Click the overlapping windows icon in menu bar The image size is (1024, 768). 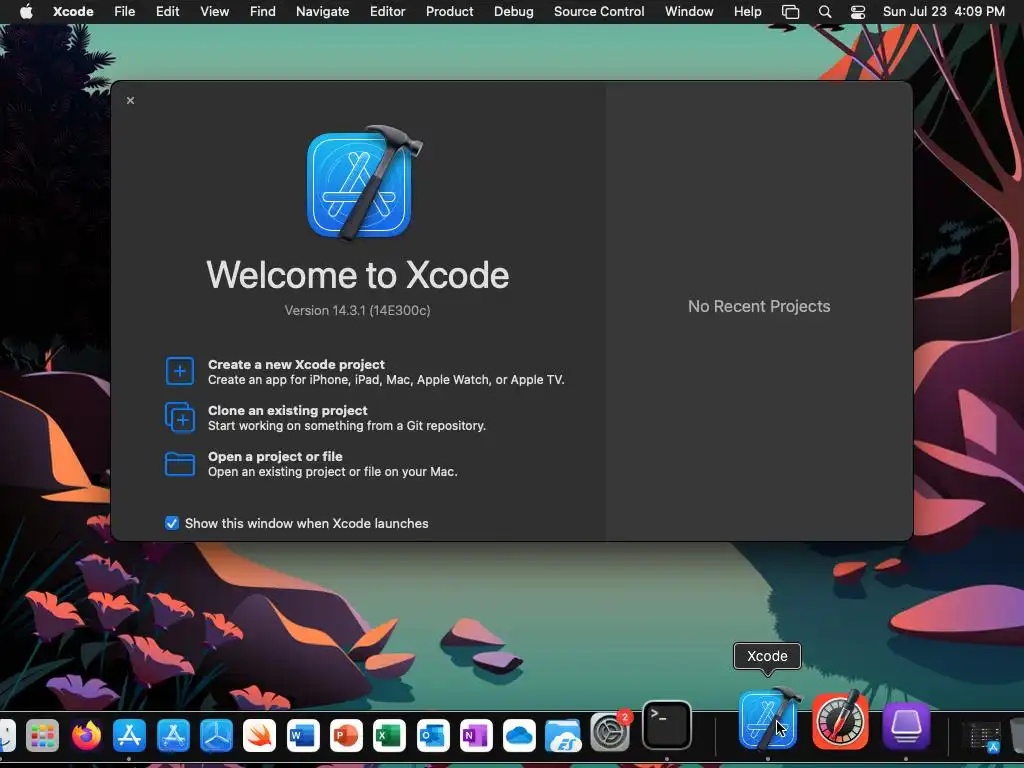[791, 12]
